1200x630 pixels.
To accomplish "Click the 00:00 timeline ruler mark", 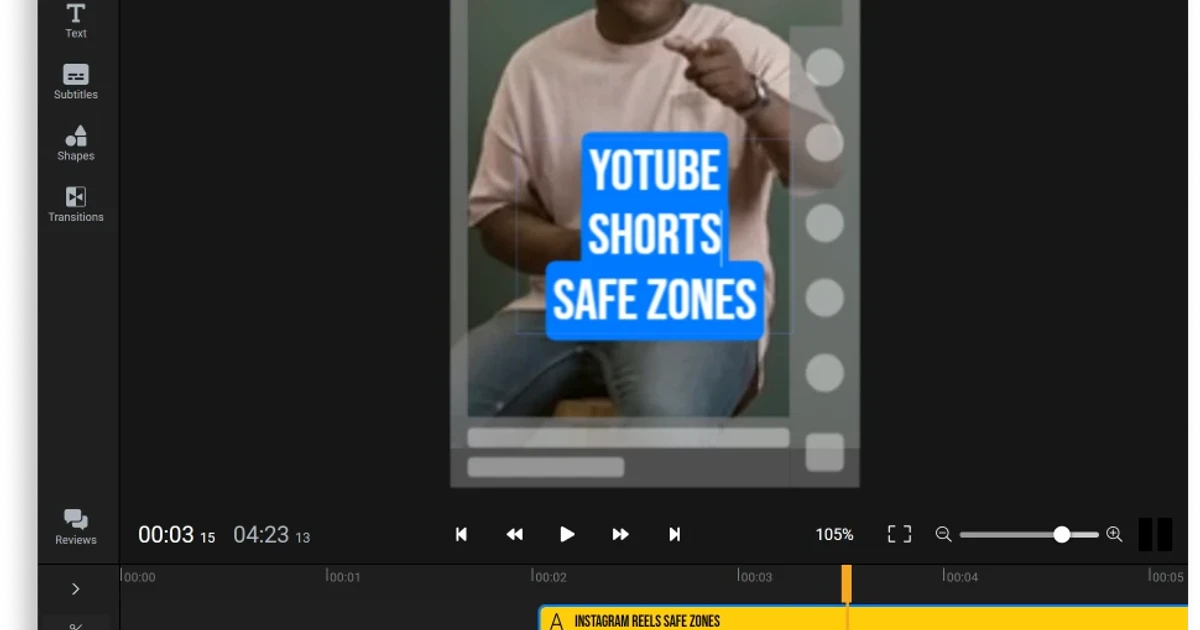I will pos(138,576).
